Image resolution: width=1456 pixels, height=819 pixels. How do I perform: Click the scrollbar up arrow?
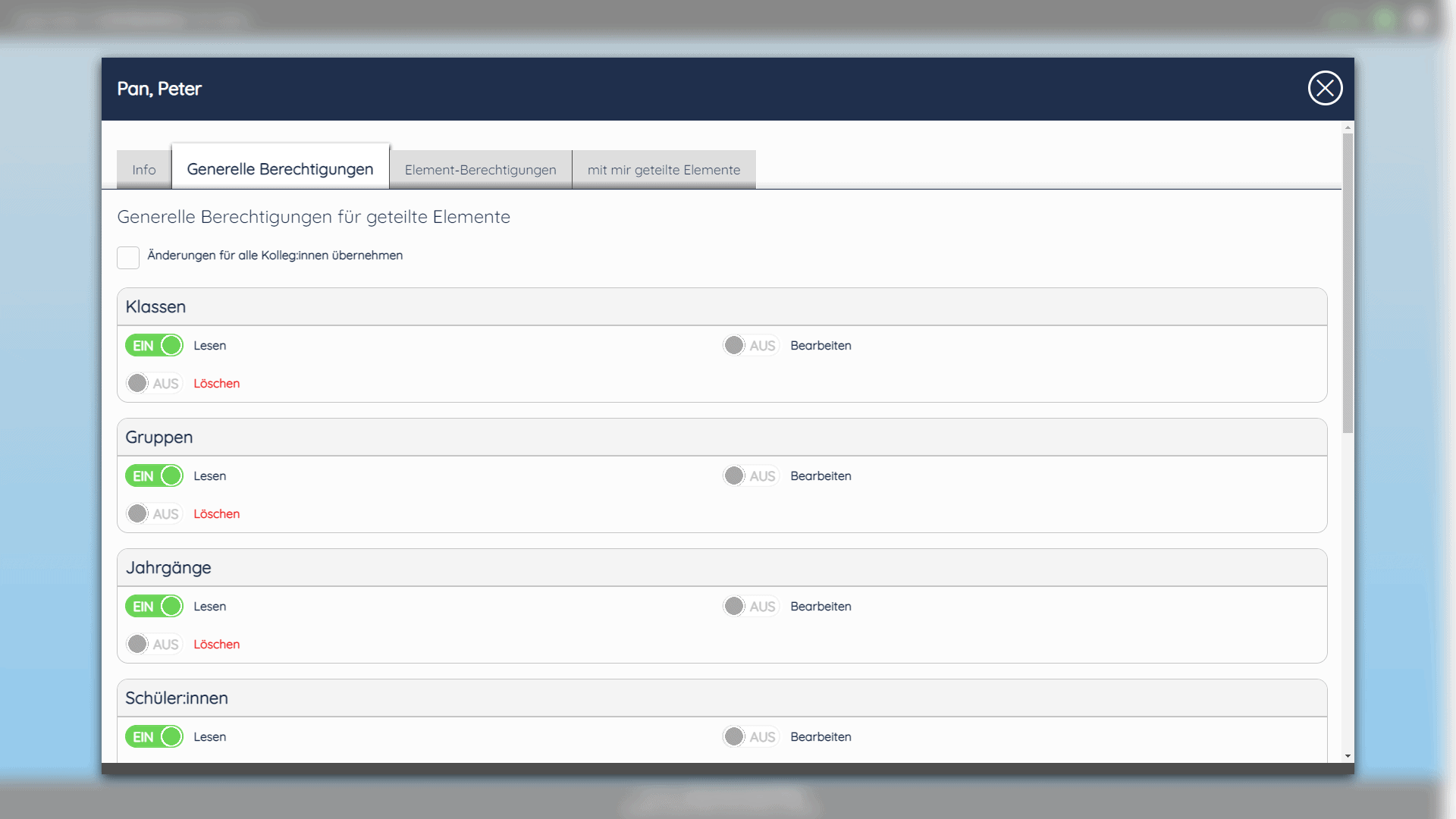1348,127
